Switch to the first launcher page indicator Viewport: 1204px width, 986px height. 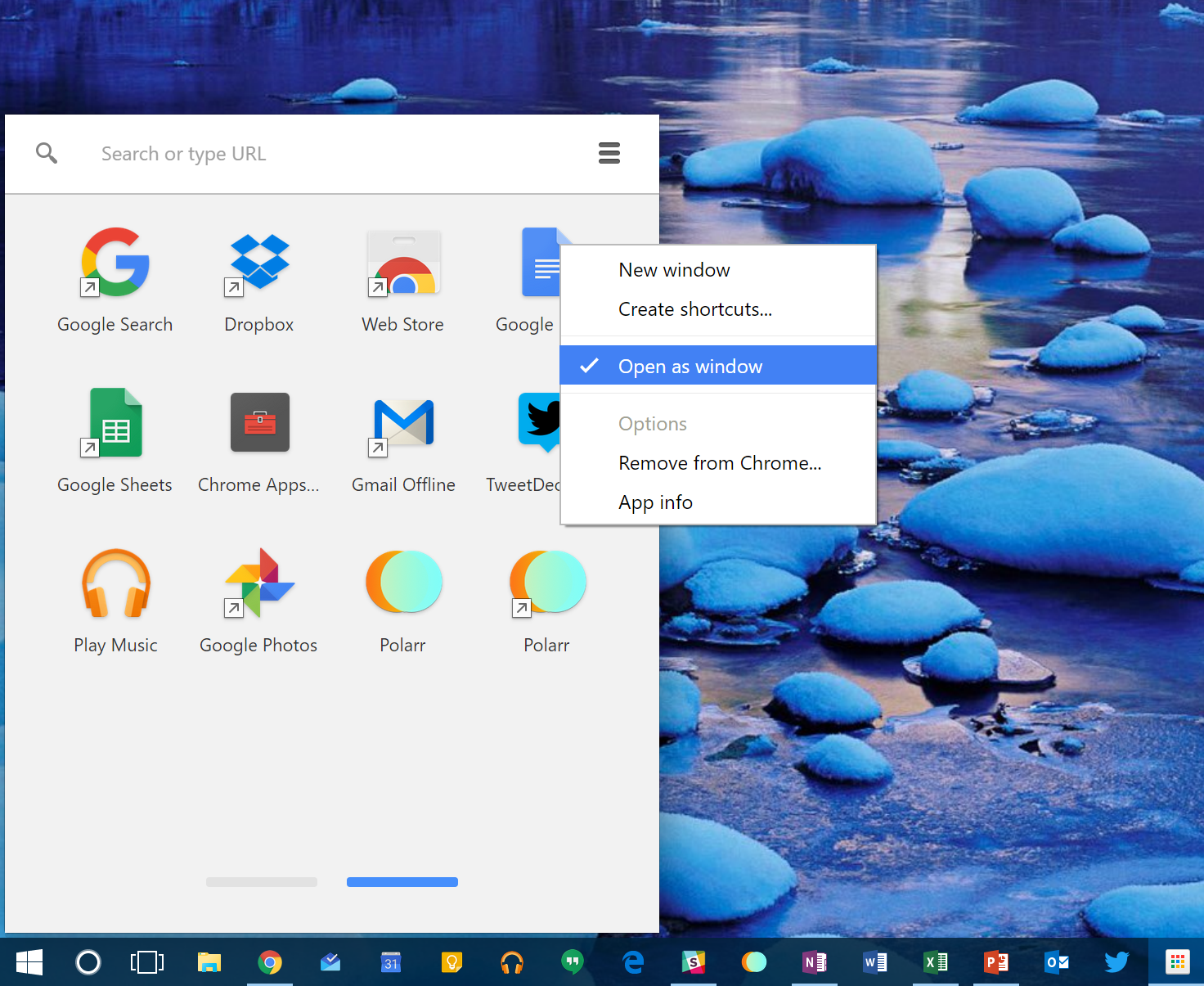(262, 882)
